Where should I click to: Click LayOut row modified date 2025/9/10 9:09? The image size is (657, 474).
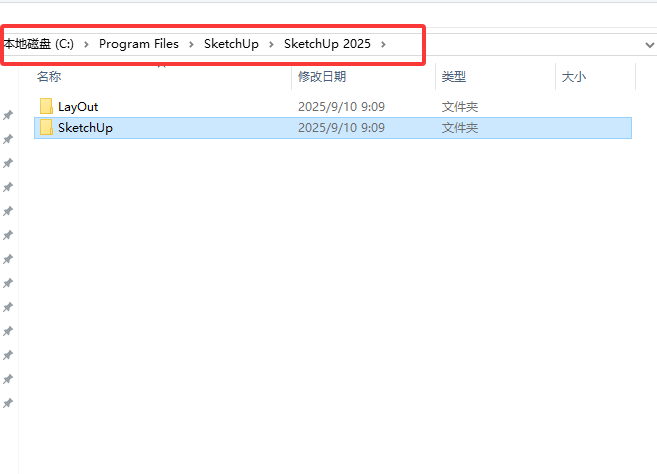pyautogui.click(x=341, y=107)
